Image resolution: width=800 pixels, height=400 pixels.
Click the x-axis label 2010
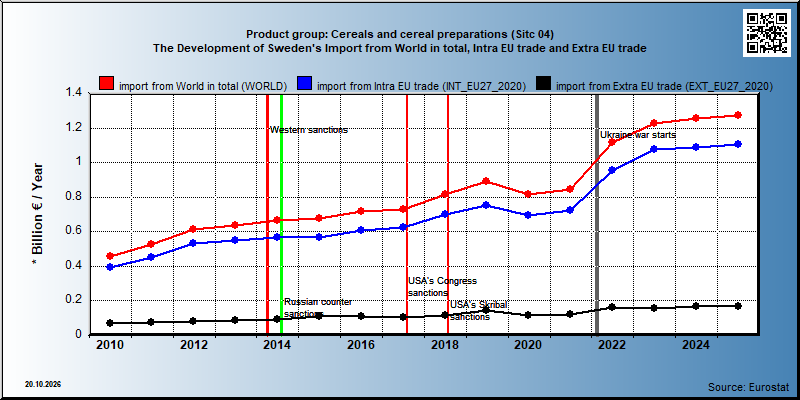pos(110,345)
